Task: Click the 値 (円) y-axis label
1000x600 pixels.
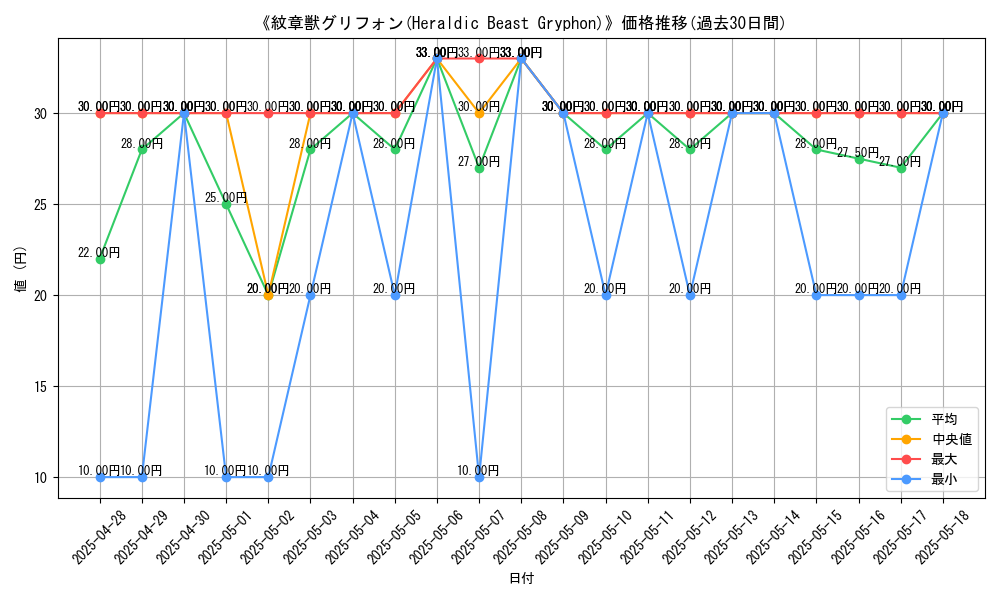Action: (x=20, y=268)
